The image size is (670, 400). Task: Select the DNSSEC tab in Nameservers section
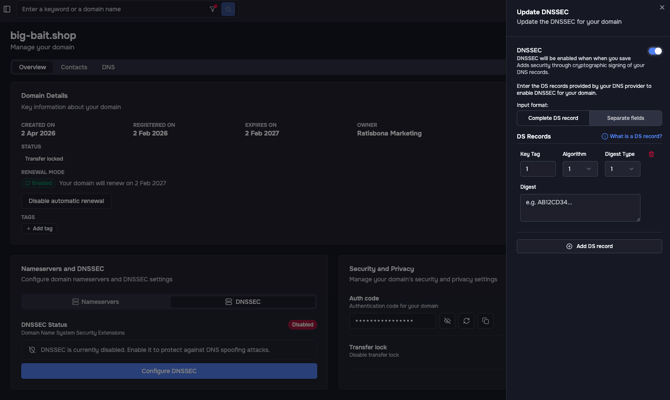pyautogui.click(x=243, y=302)
